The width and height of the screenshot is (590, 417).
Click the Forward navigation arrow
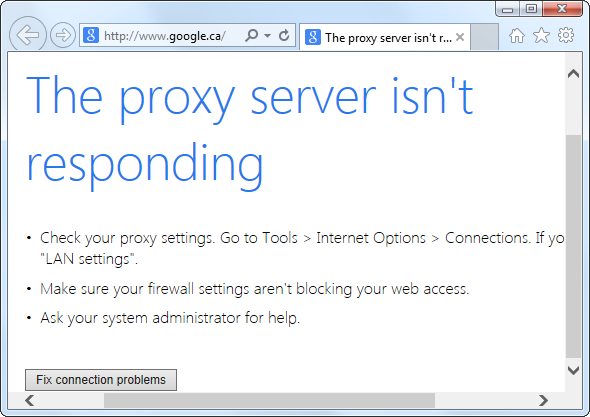point(63,35)
